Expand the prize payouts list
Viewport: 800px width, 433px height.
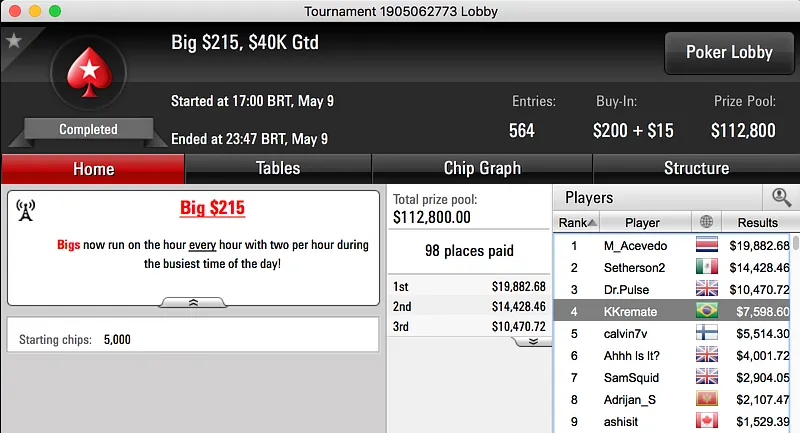click(533, 341)
